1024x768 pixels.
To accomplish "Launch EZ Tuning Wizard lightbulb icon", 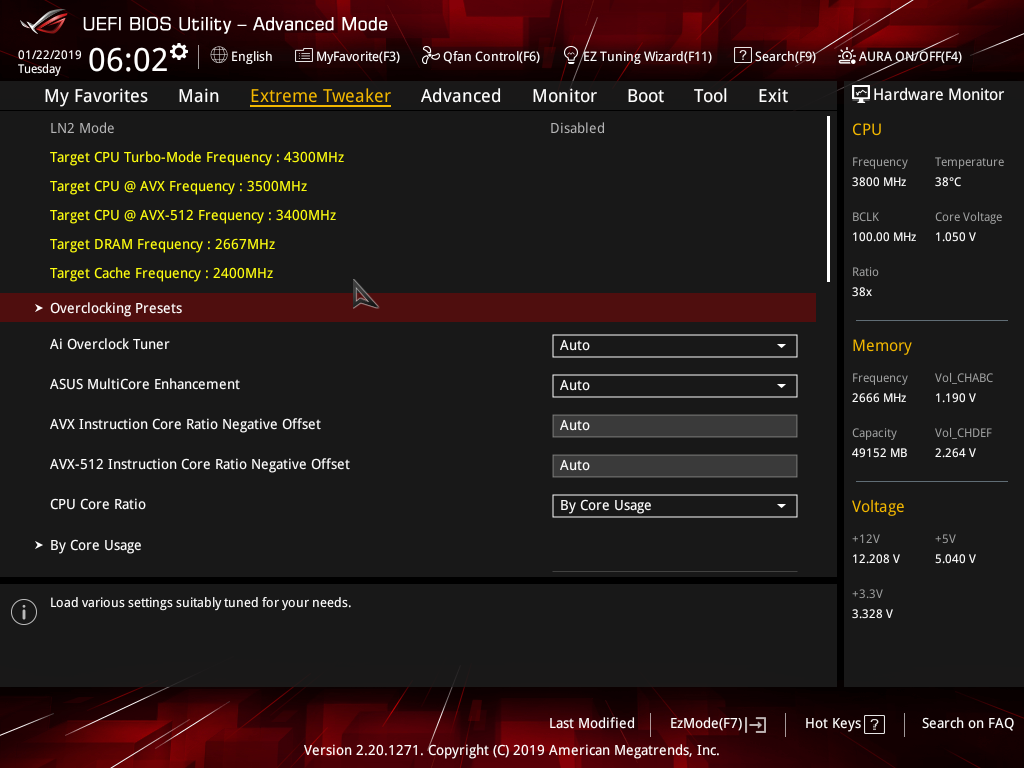I will 571,55.
